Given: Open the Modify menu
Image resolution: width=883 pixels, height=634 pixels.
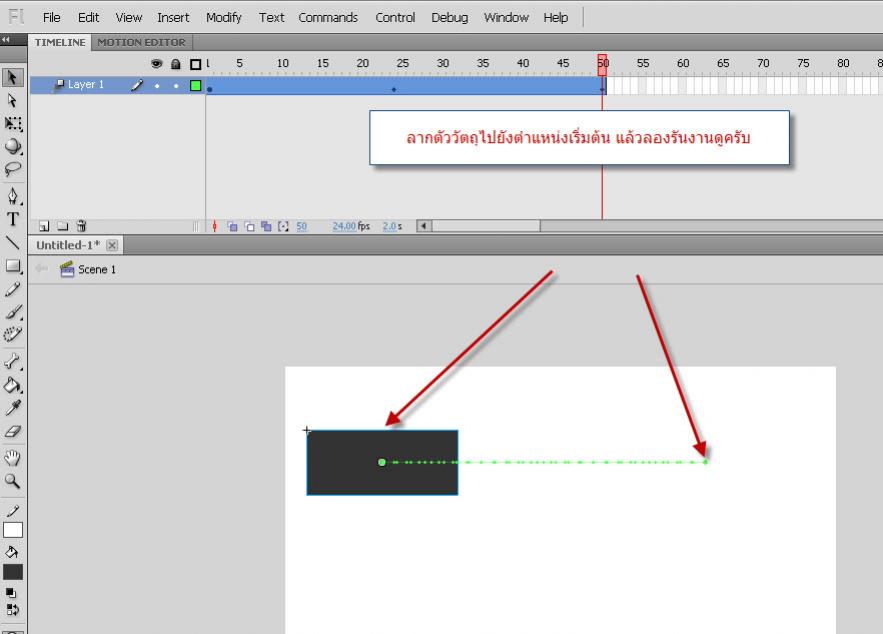Looking at the screenshot, I should pos(223,17).
